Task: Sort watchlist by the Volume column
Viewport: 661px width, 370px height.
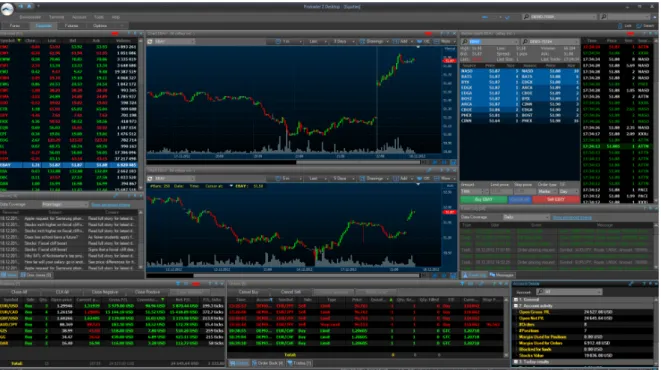Action: 123,40
